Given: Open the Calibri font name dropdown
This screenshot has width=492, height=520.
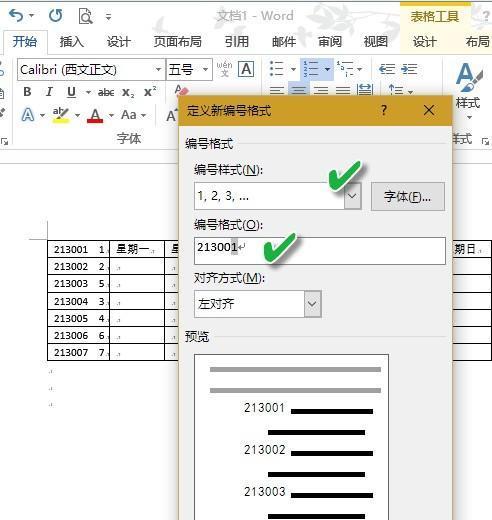Looking at the screenshot, I should point(158,69).
